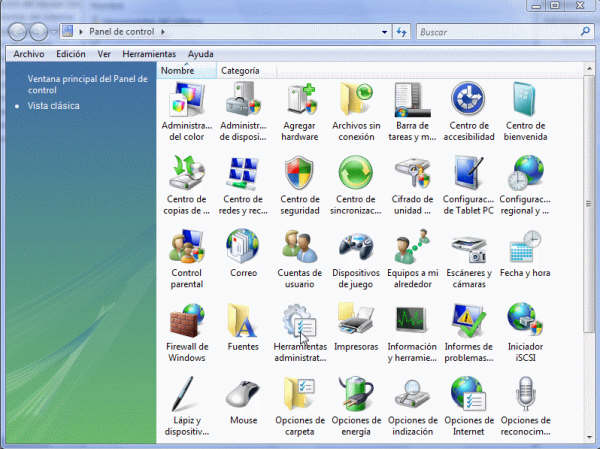Open Configuración de Tablet PC
The width and height of the screenshot is (600, 449).
469,185
